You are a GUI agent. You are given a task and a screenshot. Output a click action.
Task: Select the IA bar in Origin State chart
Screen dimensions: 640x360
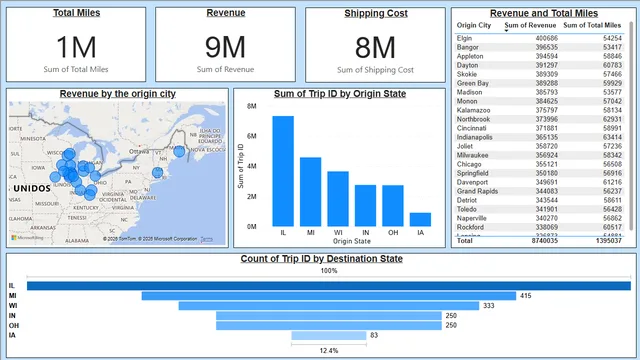[420, 220]
